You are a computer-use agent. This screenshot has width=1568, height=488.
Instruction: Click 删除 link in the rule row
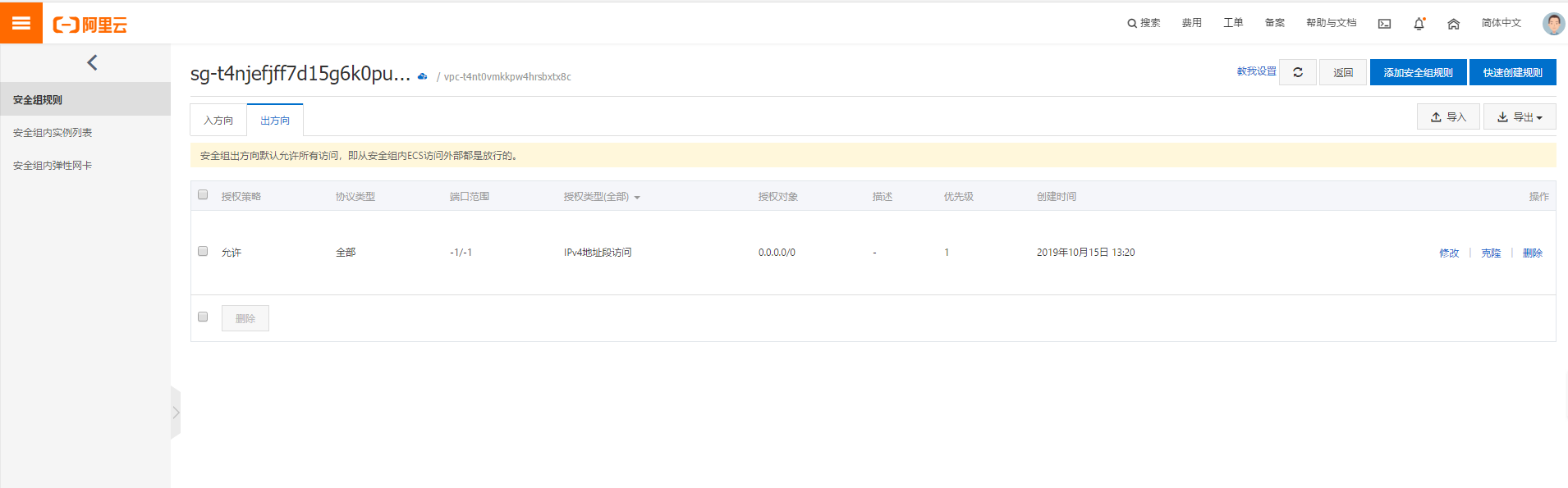coord(1533,253)
